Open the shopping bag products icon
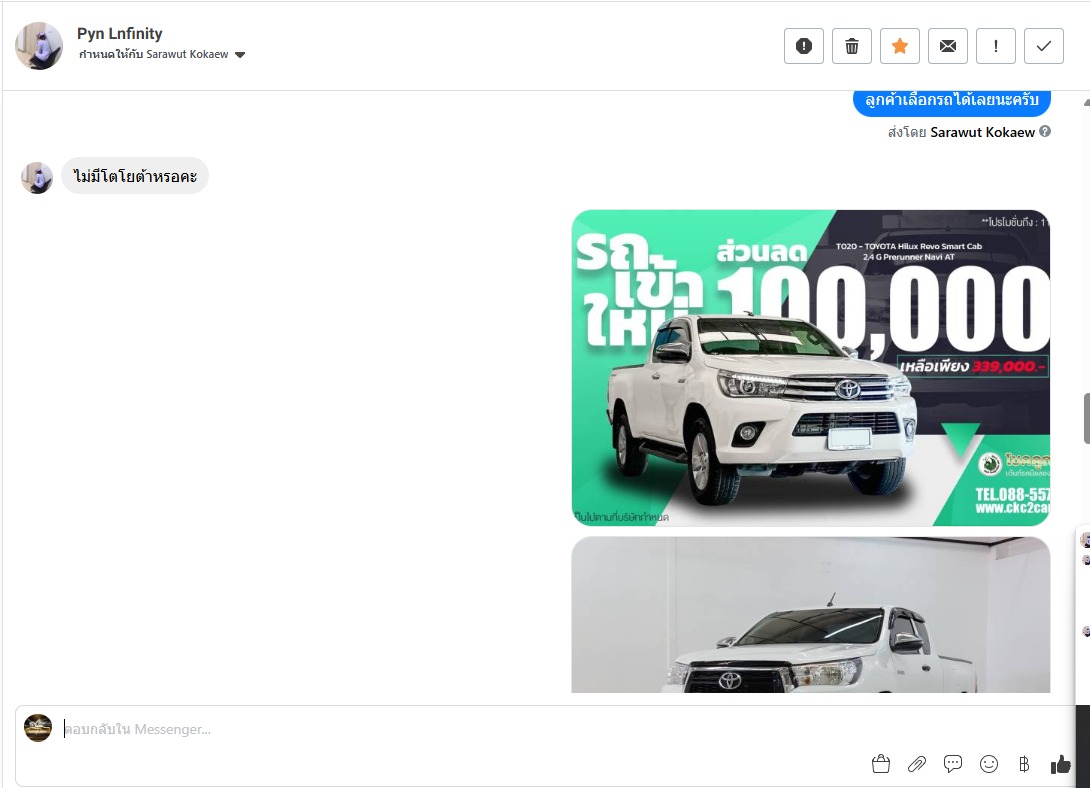This screenshot has width=1090, height=788. [x=881, y=764]
